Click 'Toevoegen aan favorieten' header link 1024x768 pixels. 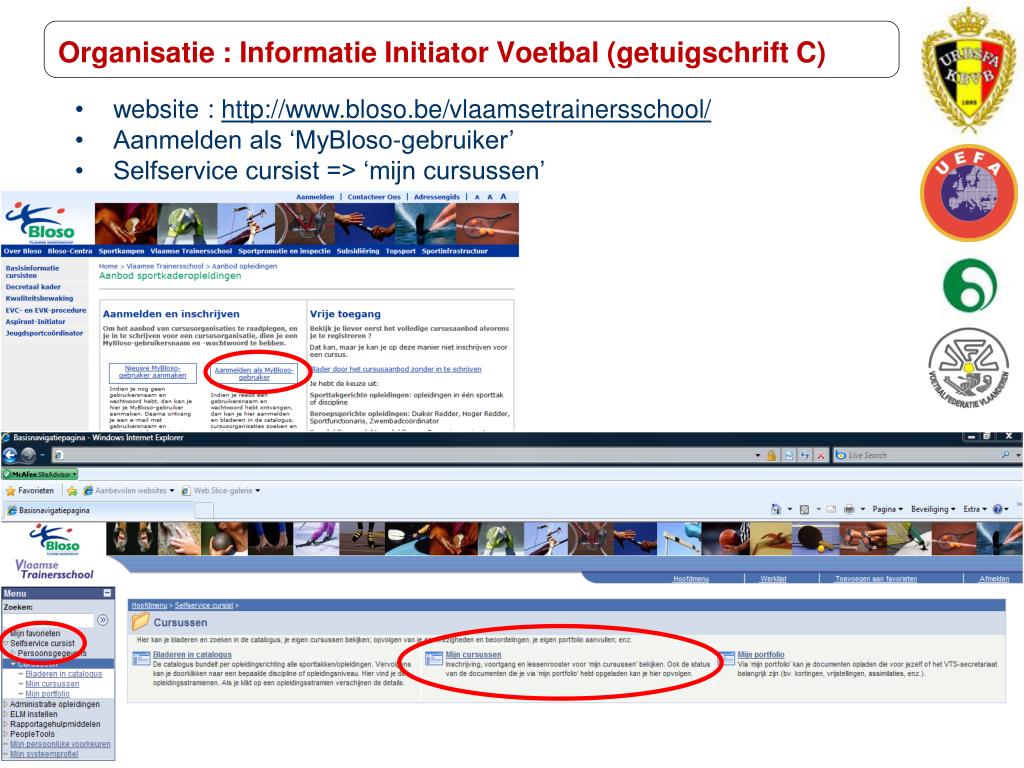coord(876,579)
